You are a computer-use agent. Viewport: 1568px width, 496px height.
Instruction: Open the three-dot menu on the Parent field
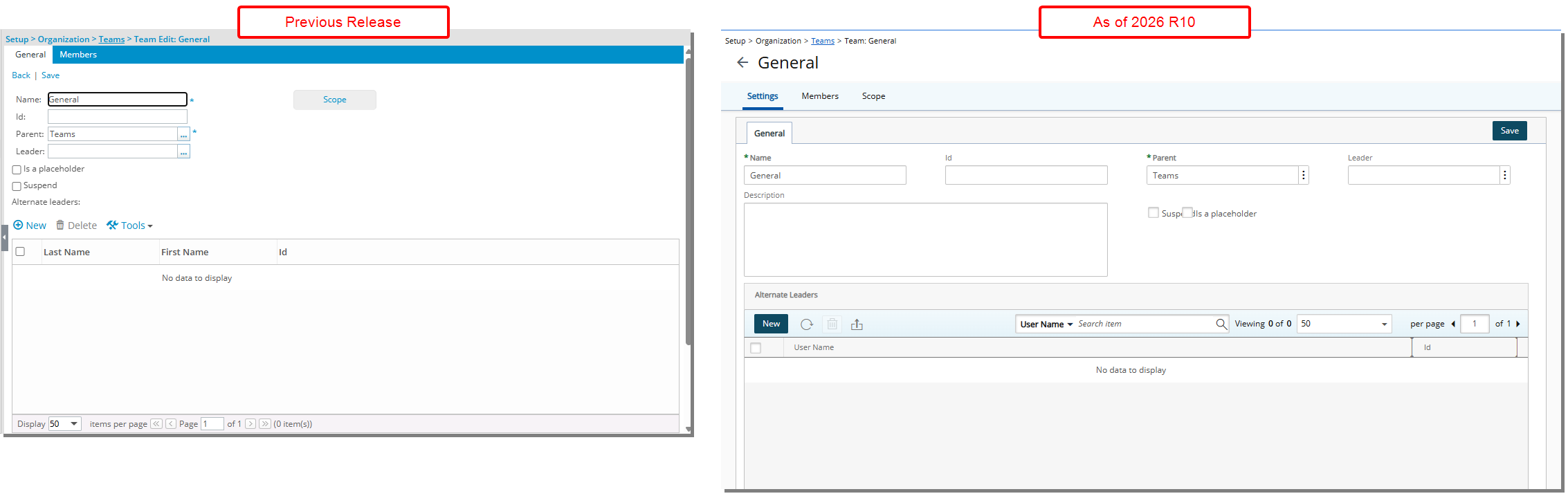1304,176
